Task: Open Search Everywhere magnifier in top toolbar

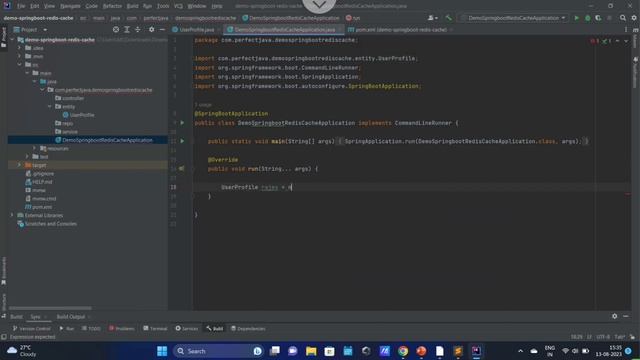Action: click(x=623, y=18)
